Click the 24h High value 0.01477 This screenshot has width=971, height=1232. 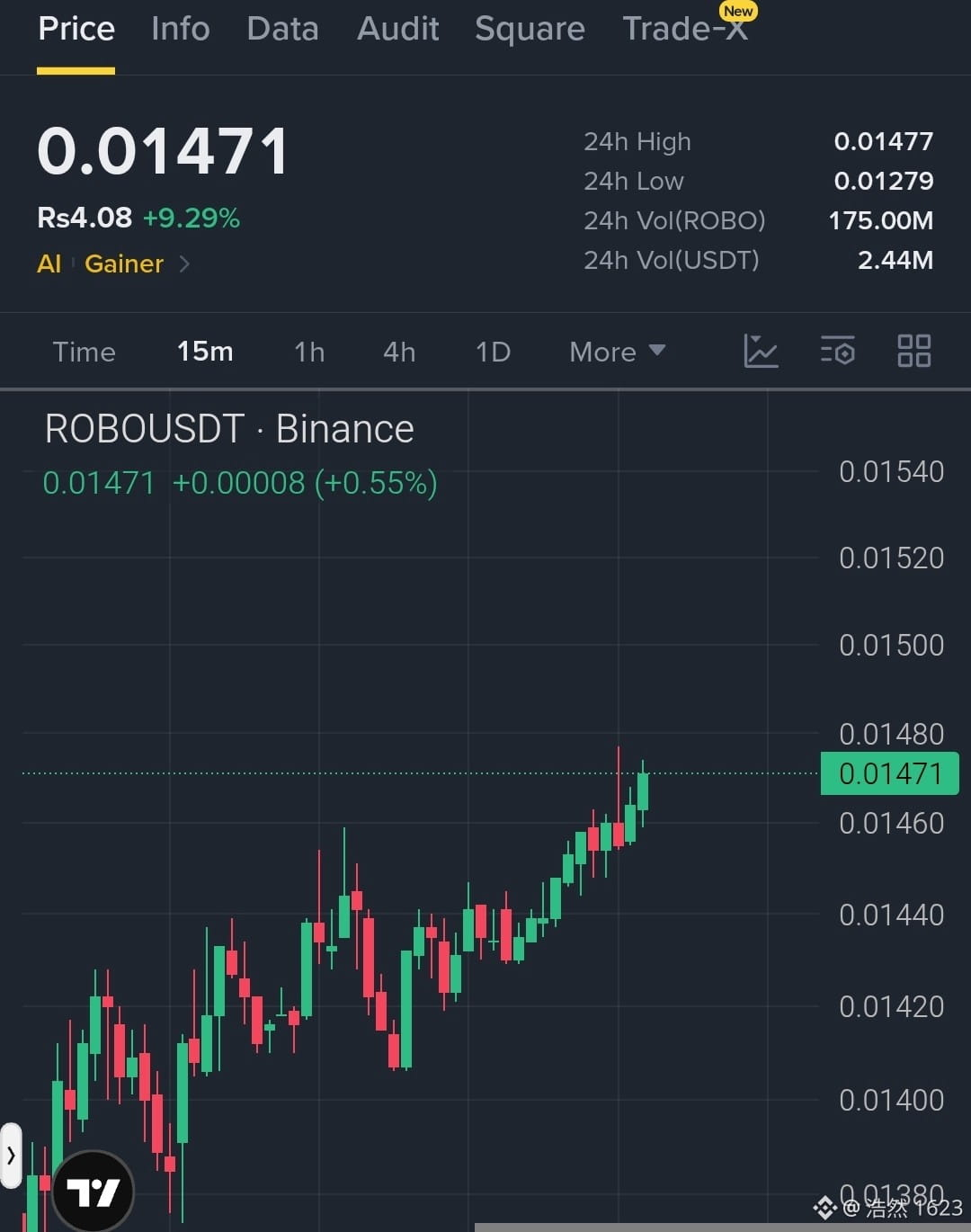click(x=884, y=141)
